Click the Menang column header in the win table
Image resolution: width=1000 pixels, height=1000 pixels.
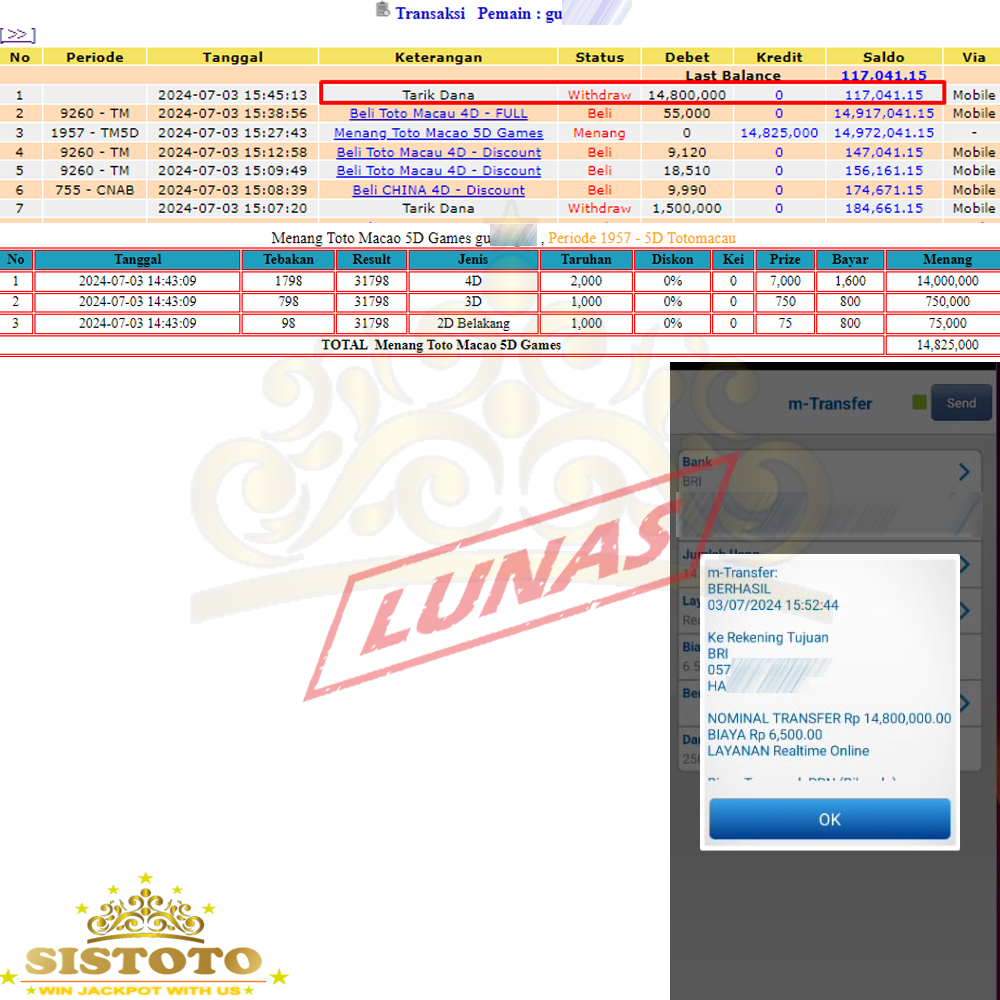coord(941,260)
